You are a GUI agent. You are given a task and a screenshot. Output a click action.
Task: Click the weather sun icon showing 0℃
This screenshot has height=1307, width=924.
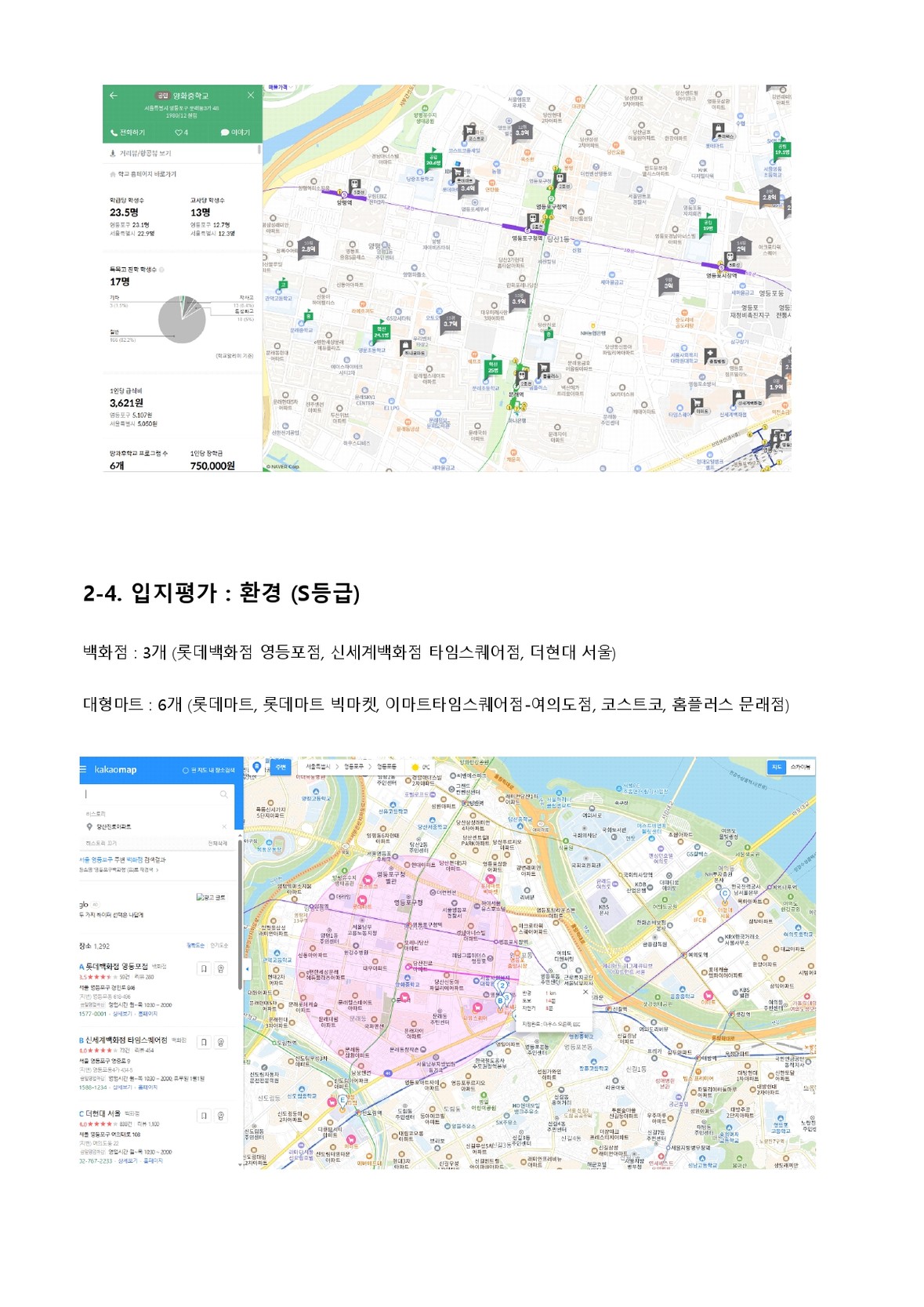[415, 767]
